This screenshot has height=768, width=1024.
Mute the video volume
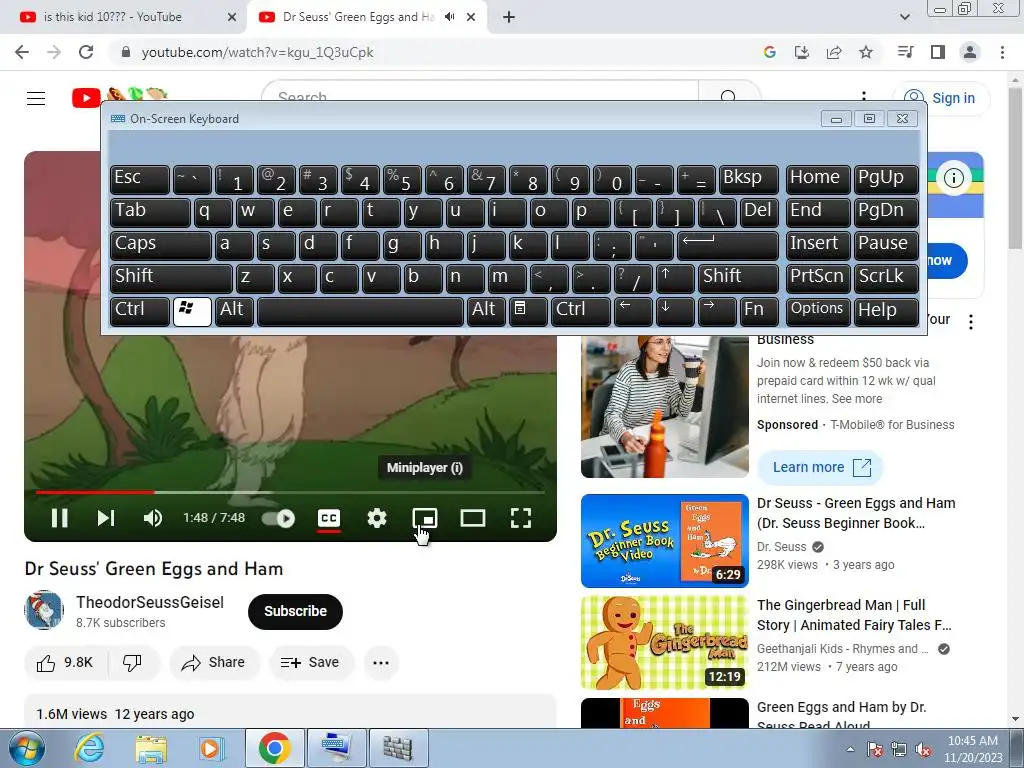(x=153, y=518)
